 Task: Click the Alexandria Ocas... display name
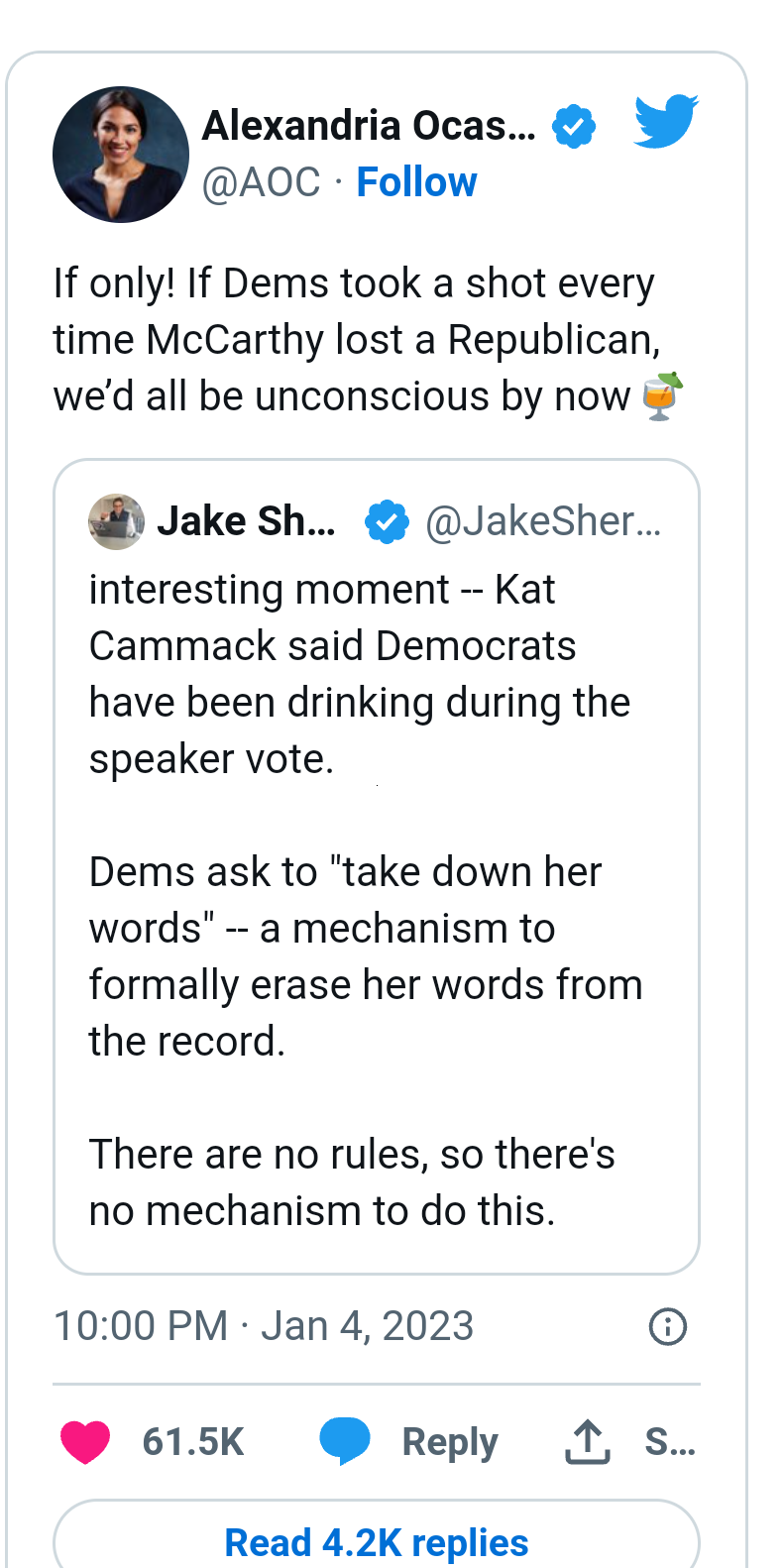pyautogui.click(x=369, y=126)
